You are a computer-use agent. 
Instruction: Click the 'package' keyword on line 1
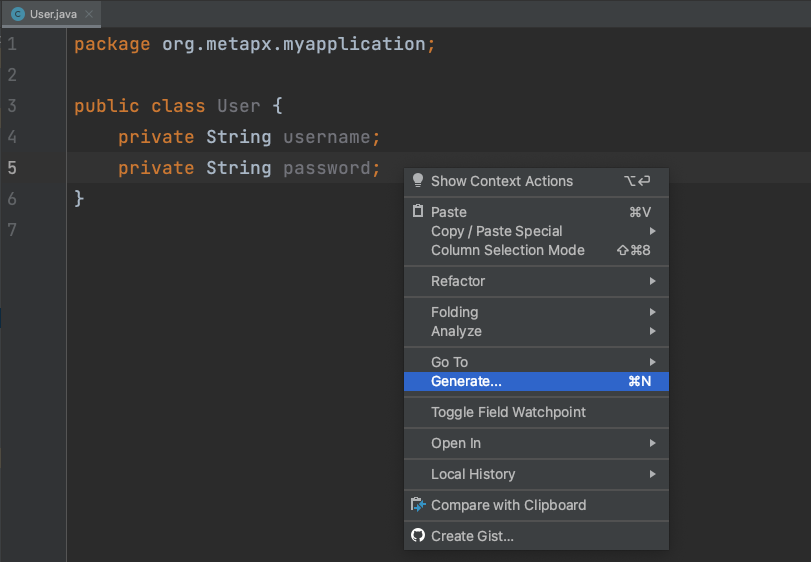[x=112, y=45]
